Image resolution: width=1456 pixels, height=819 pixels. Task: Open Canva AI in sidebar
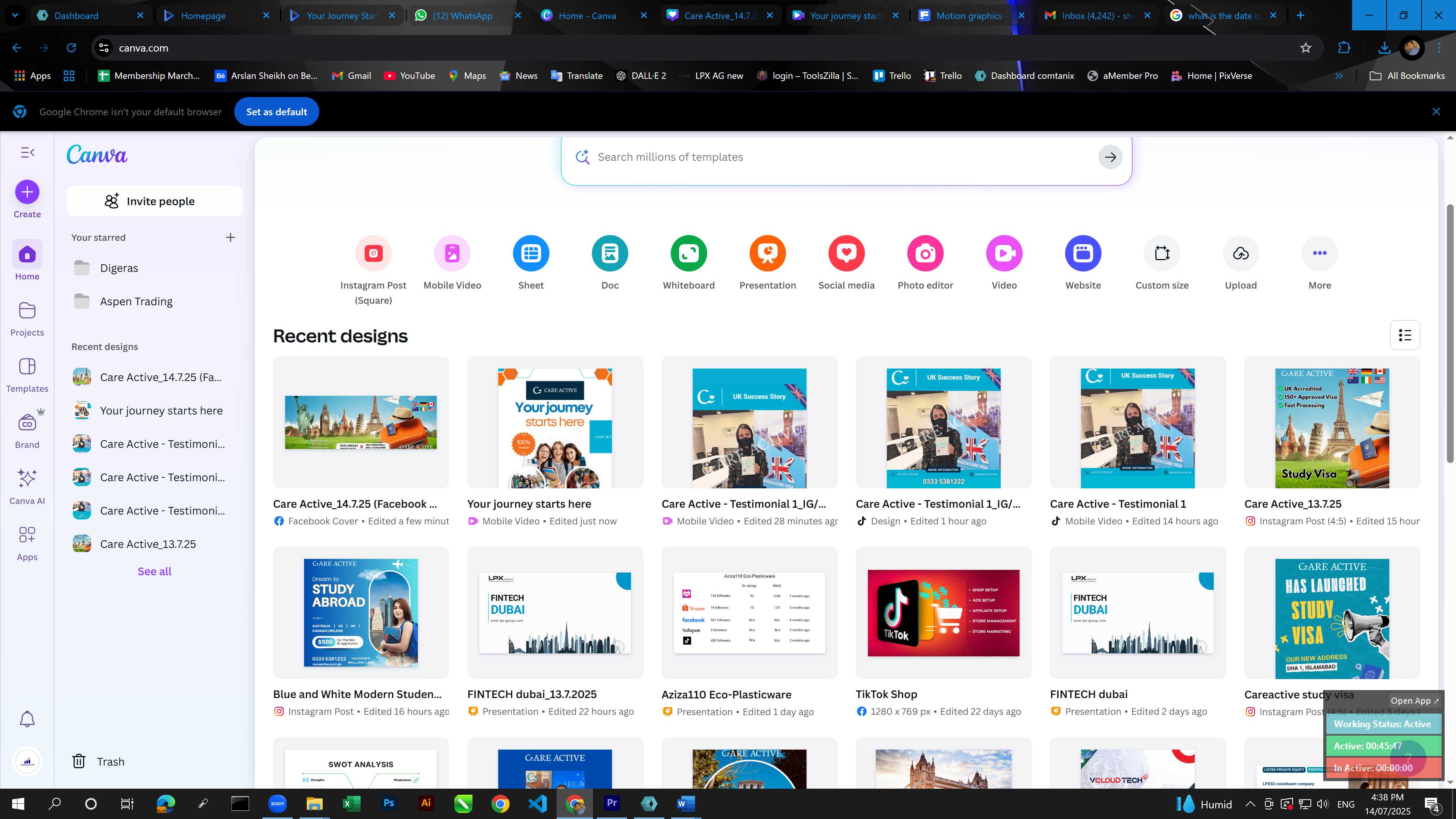[x=27, y=486]
